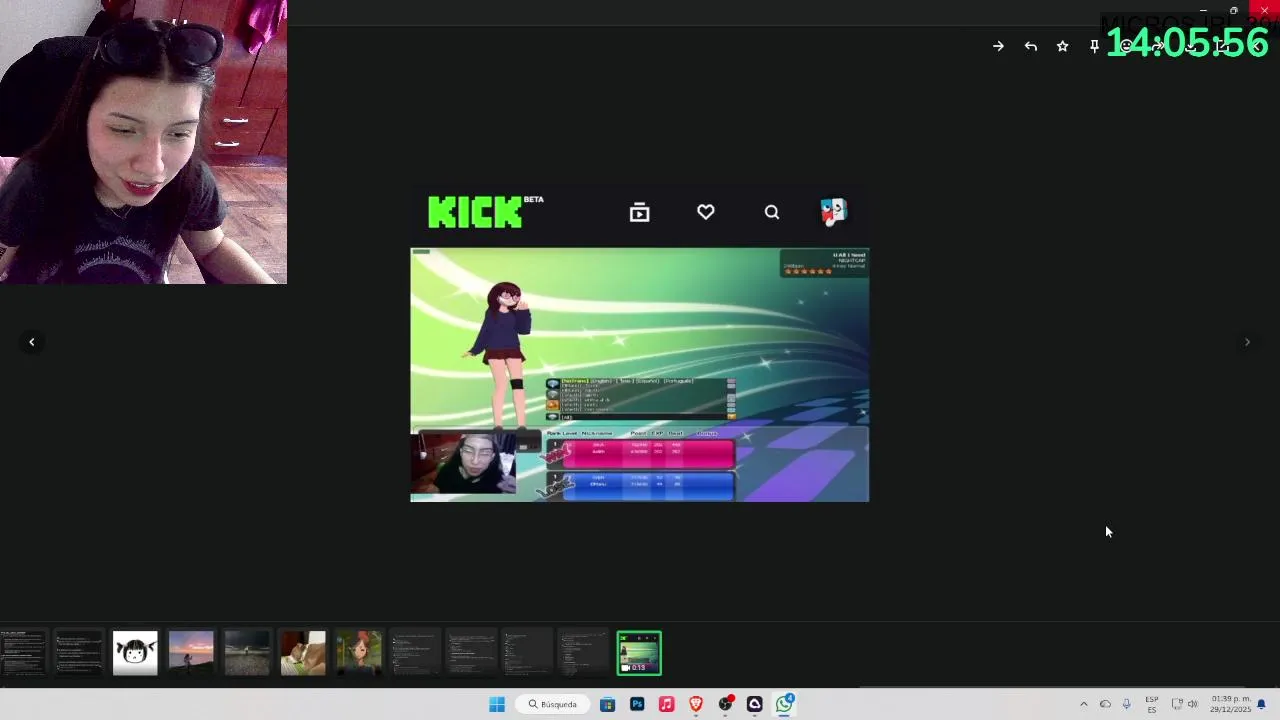Open the dark beach landscape thumbnail
The image size is (1280, 720).
pyautogui.click(x=247, y=653)
